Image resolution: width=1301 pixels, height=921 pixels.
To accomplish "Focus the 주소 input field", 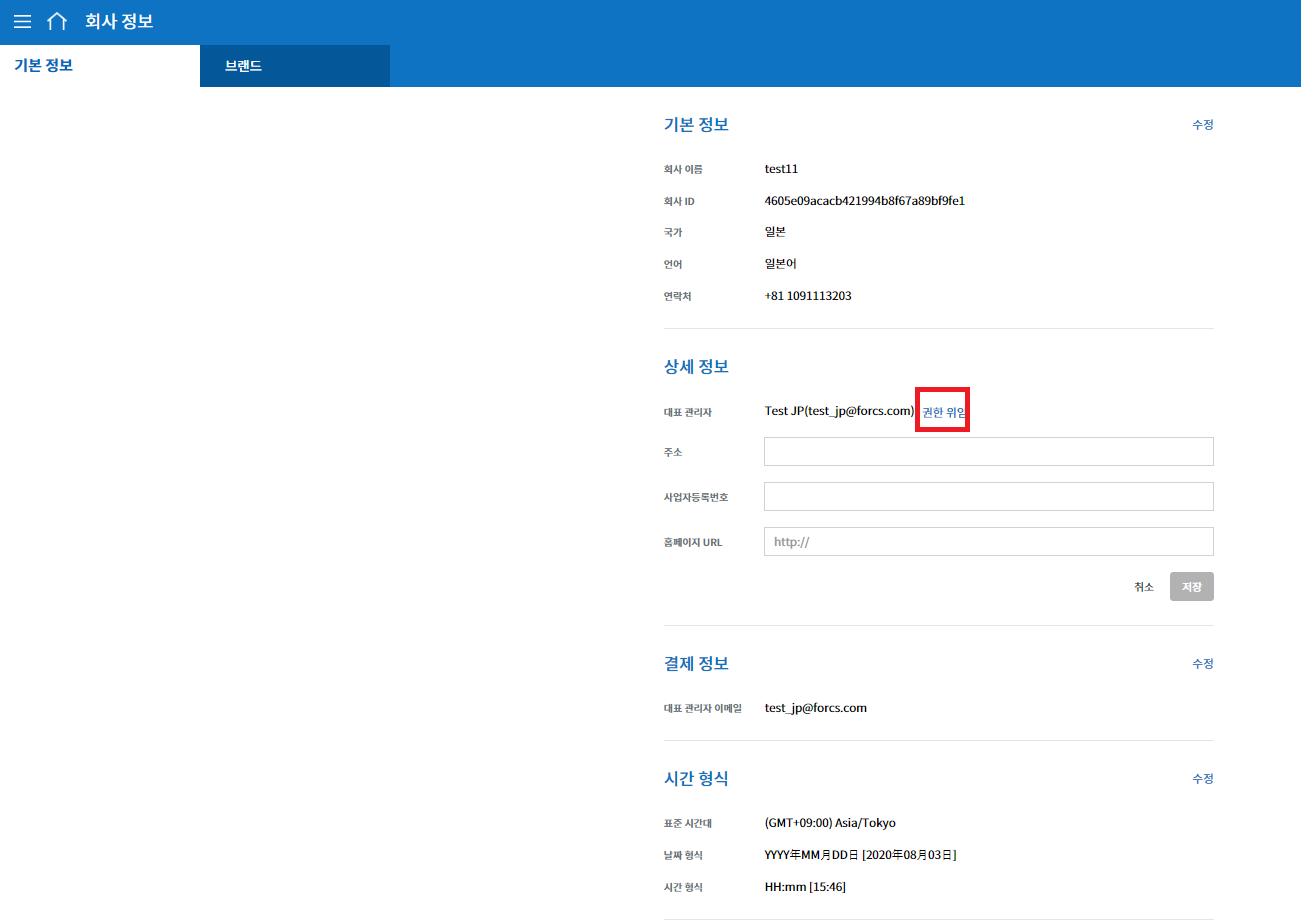I will click(989, 451).
